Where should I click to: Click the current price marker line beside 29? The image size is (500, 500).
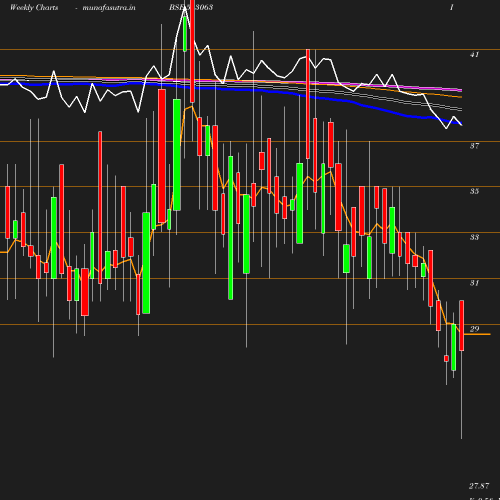point(477,334)
